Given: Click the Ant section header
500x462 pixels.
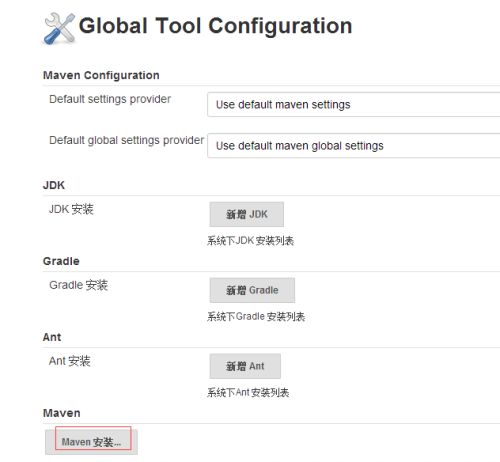Looking at the screenshot, I should [x=52, y=337].
